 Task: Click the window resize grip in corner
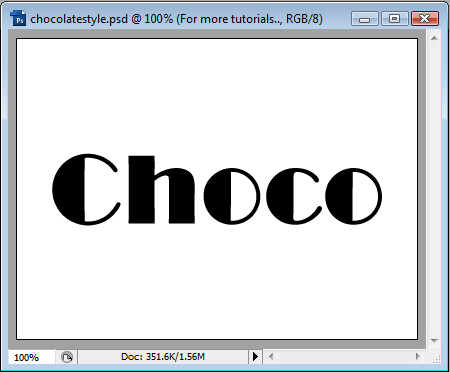(436, 359)
